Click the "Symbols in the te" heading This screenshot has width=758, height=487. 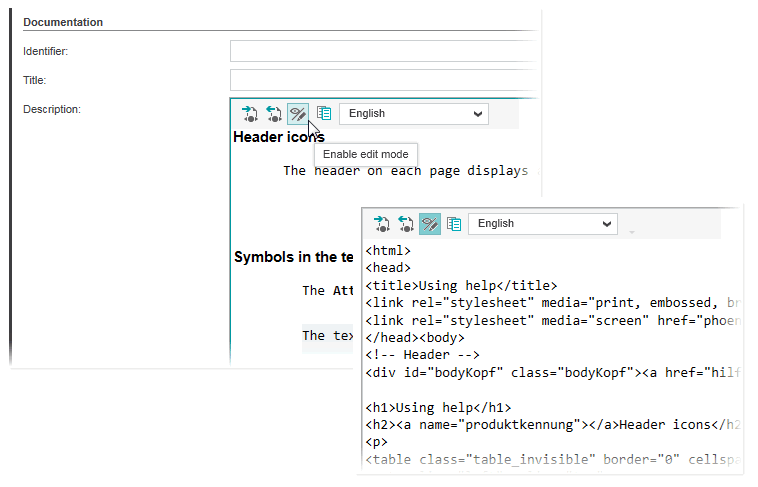294,257
